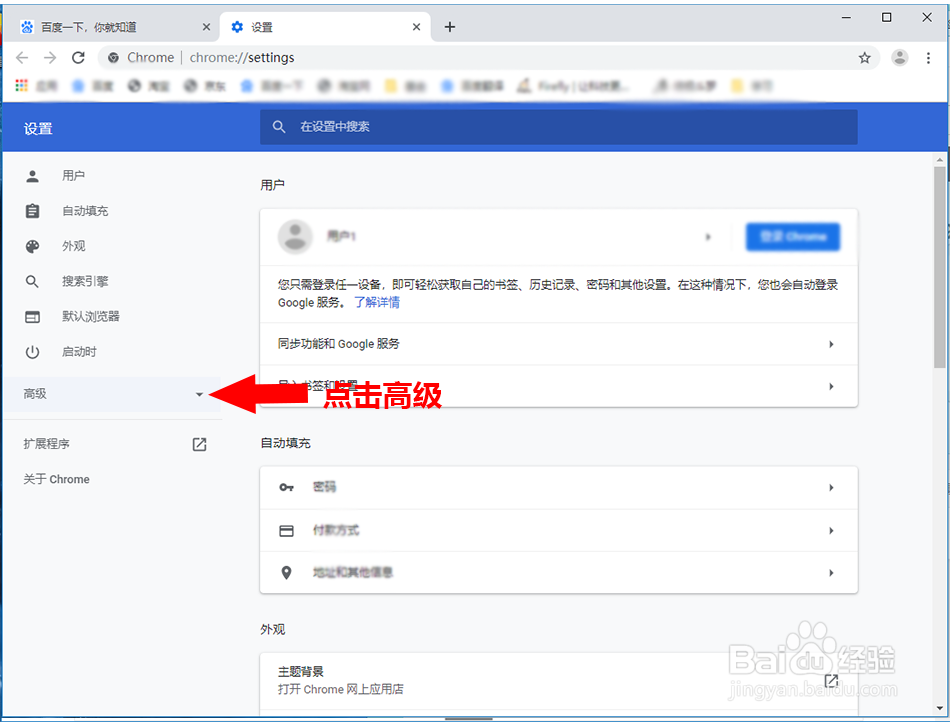Select 外观 in the settings sidebar
This screenshot has width=950, height=722.
click(73, 247)
